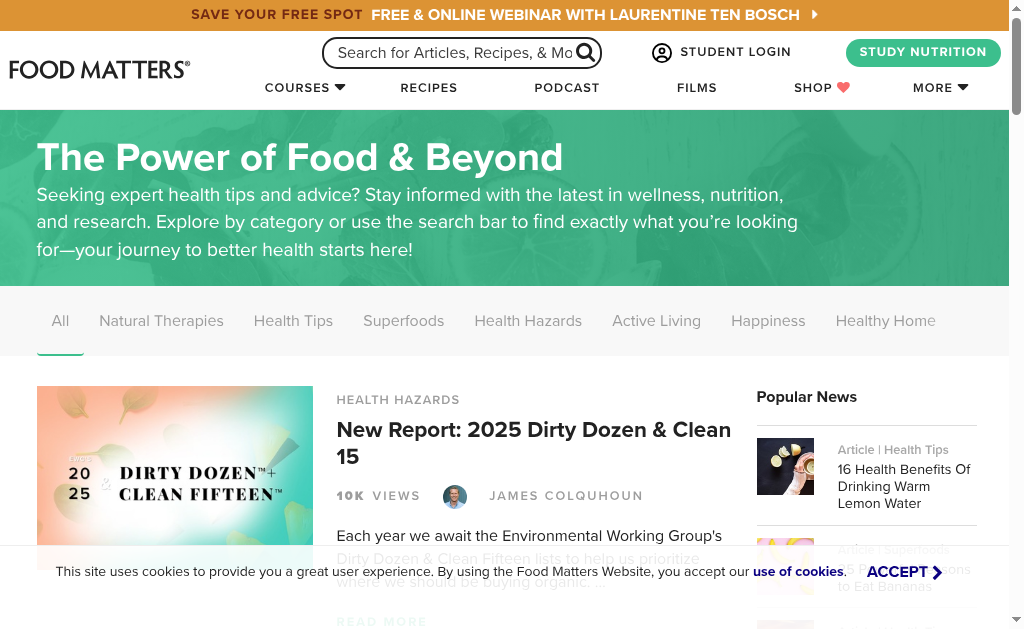Open the Films menu item
This screenshot has width=1024, height=629.
pos(697,88)
